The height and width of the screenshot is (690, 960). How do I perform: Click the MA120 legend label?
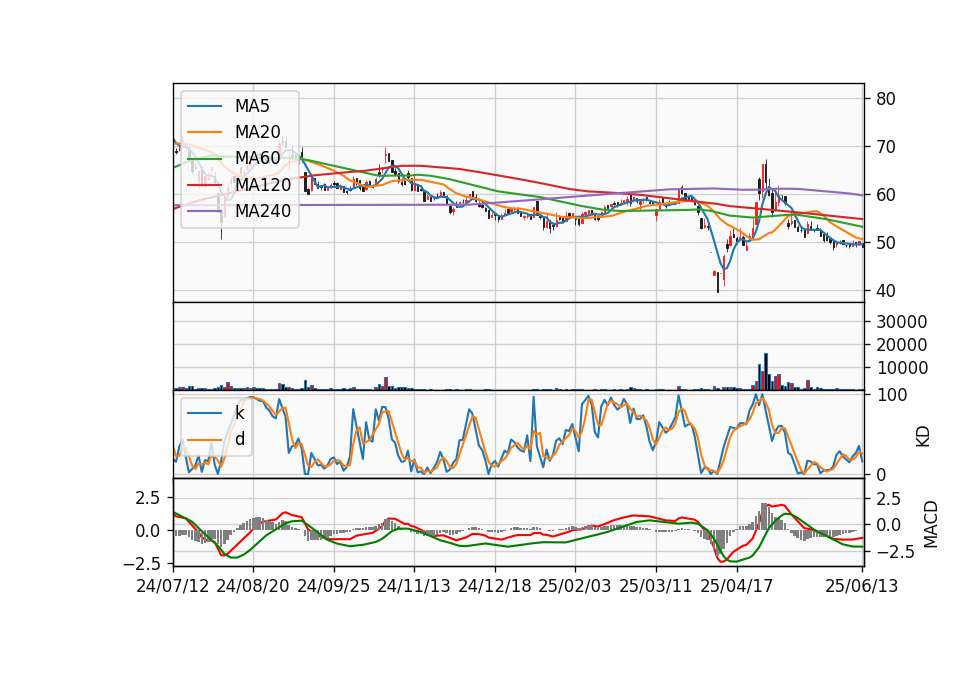[x=263, y=184]
